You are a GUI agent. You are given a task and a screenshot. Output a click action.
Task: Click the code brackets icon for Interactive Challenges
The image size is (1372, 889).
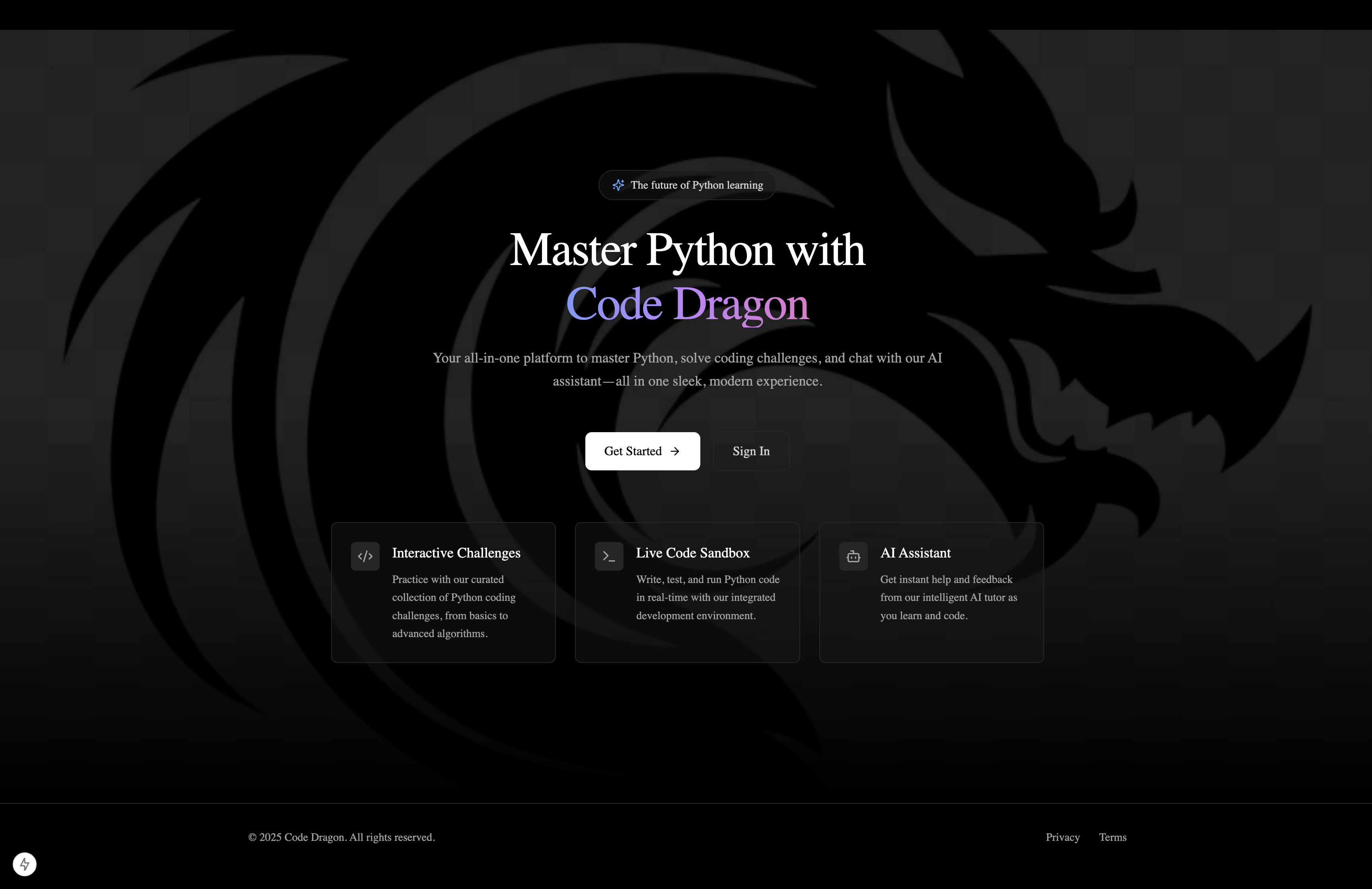pyautogui.click(x=365, y=556)
